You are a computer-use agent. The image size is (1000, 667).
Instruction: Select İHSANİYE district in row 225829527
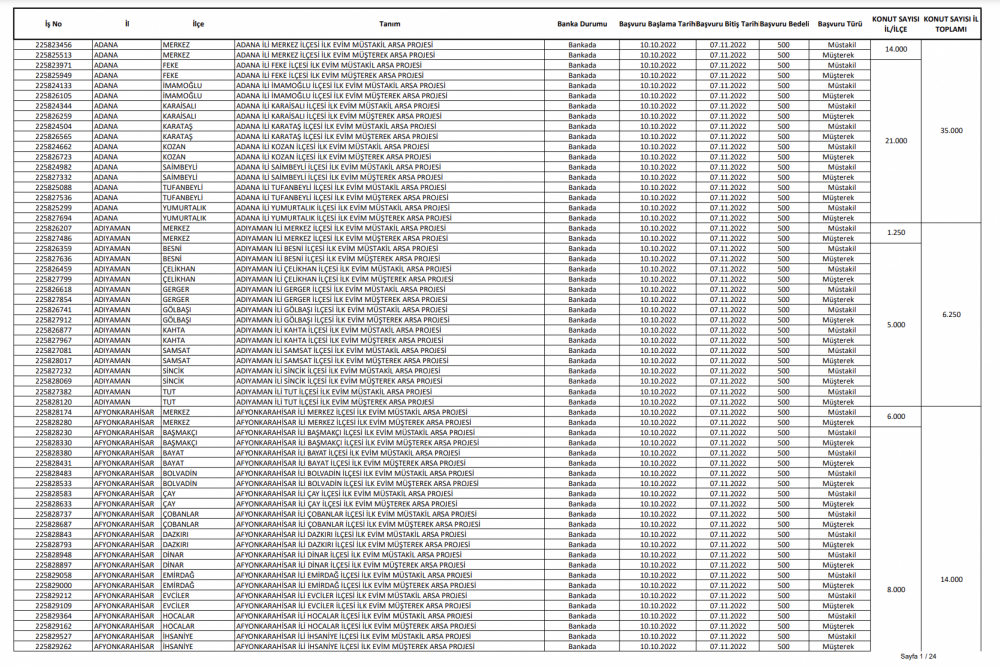(177, 636)
